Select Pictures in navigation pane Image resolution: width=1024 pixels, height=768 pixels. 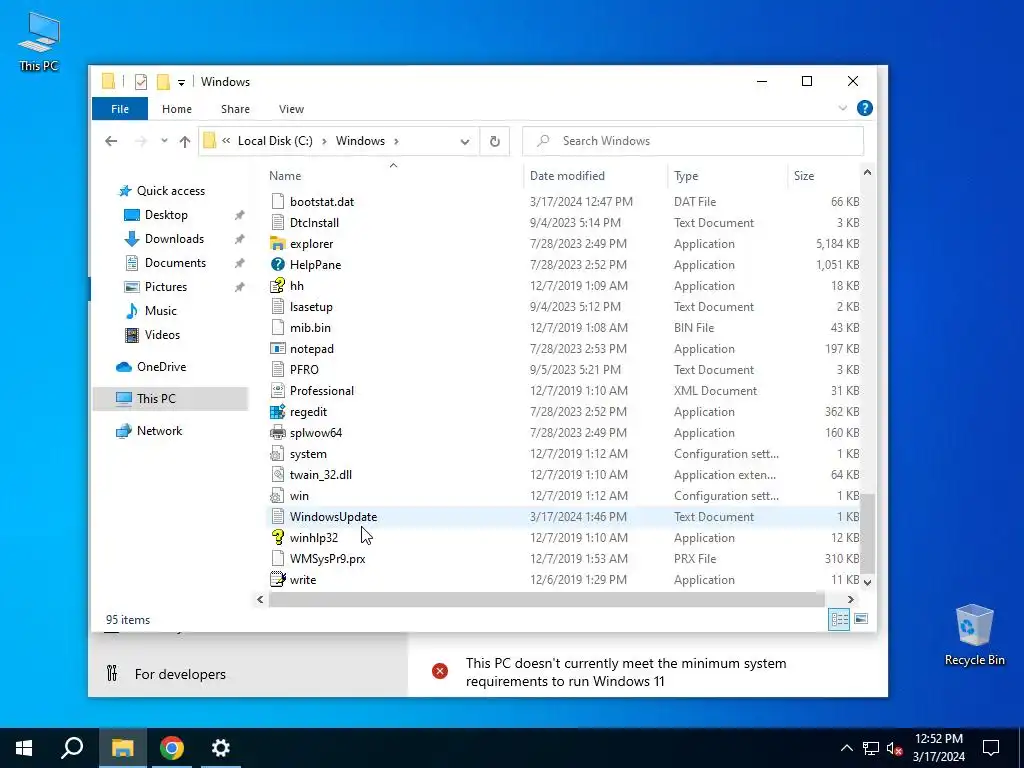[x=165, y=287]
